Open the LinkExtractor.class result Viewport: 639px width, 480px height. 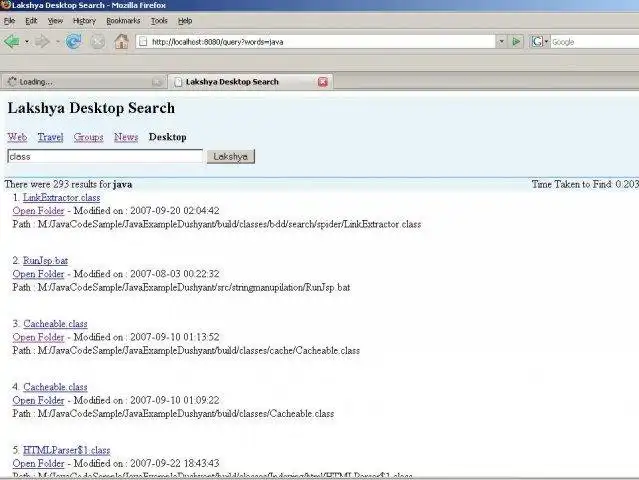coord(62,198)
